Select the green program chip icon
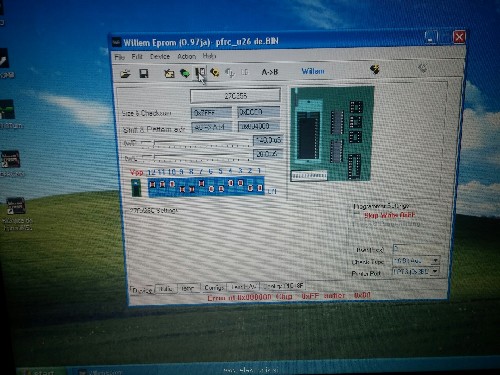 click(185, 73)
